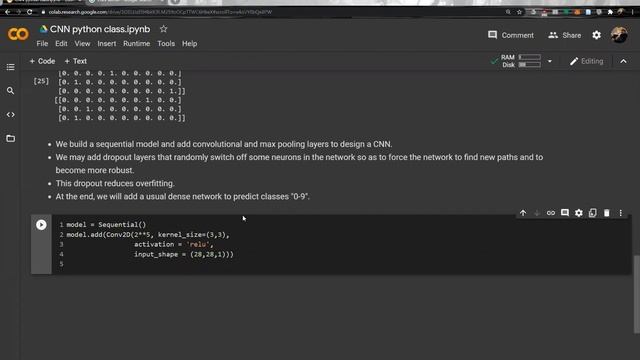Mirror cell in tab icon
640x360 pixels.
click(593, 213)
